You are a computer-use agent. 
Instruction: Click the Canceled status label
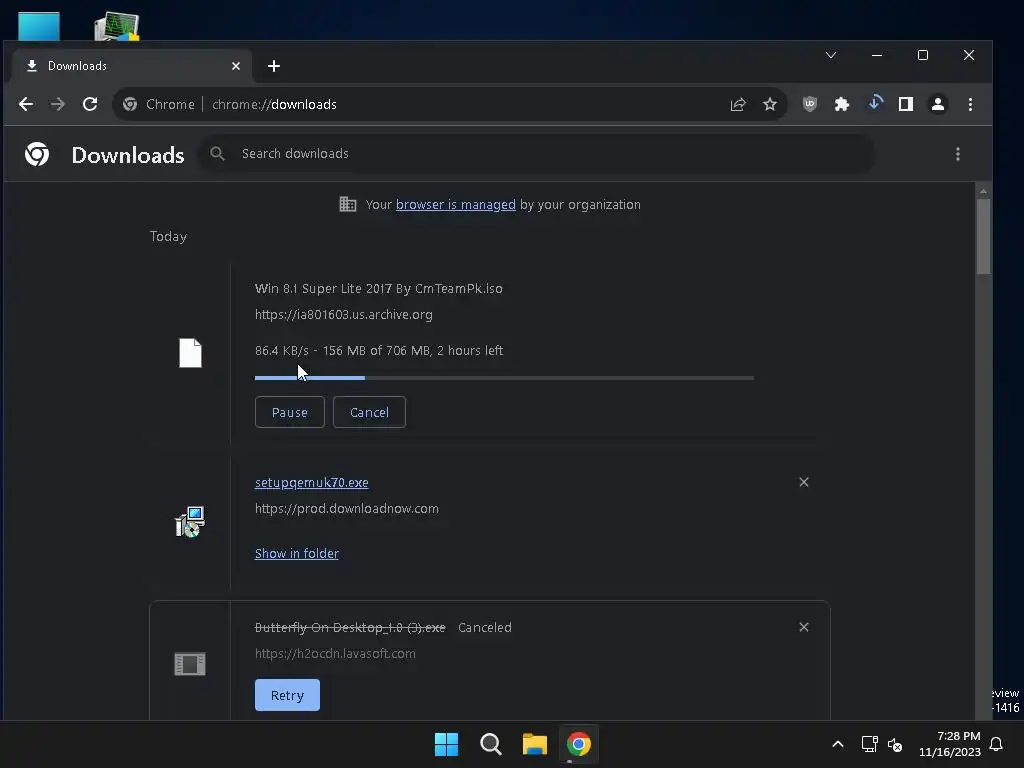485,628
